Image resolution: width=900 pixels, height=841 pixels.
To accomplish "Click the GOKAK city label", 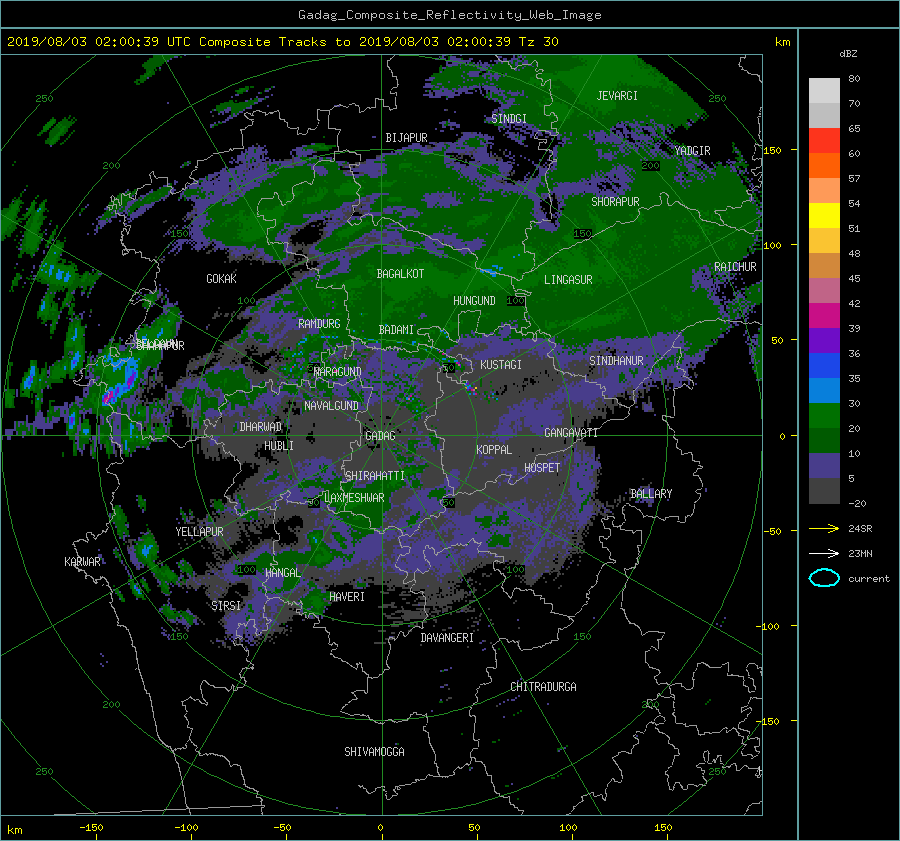I will point(221,278).
